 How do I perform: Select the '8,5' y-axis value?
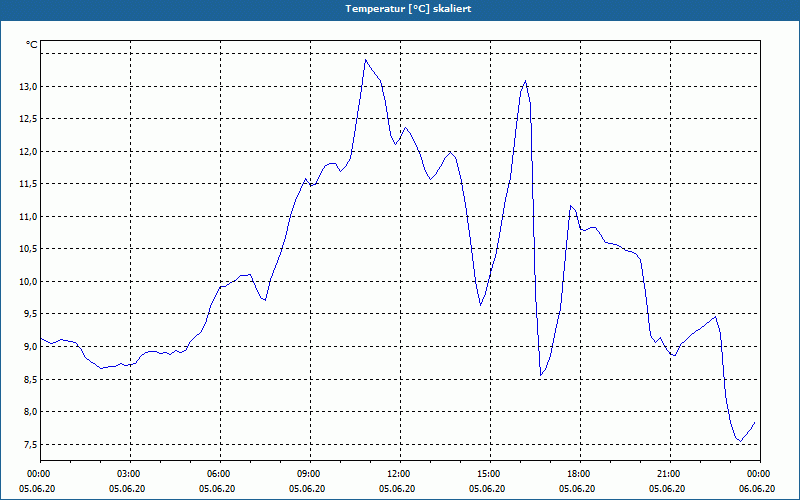30,380
